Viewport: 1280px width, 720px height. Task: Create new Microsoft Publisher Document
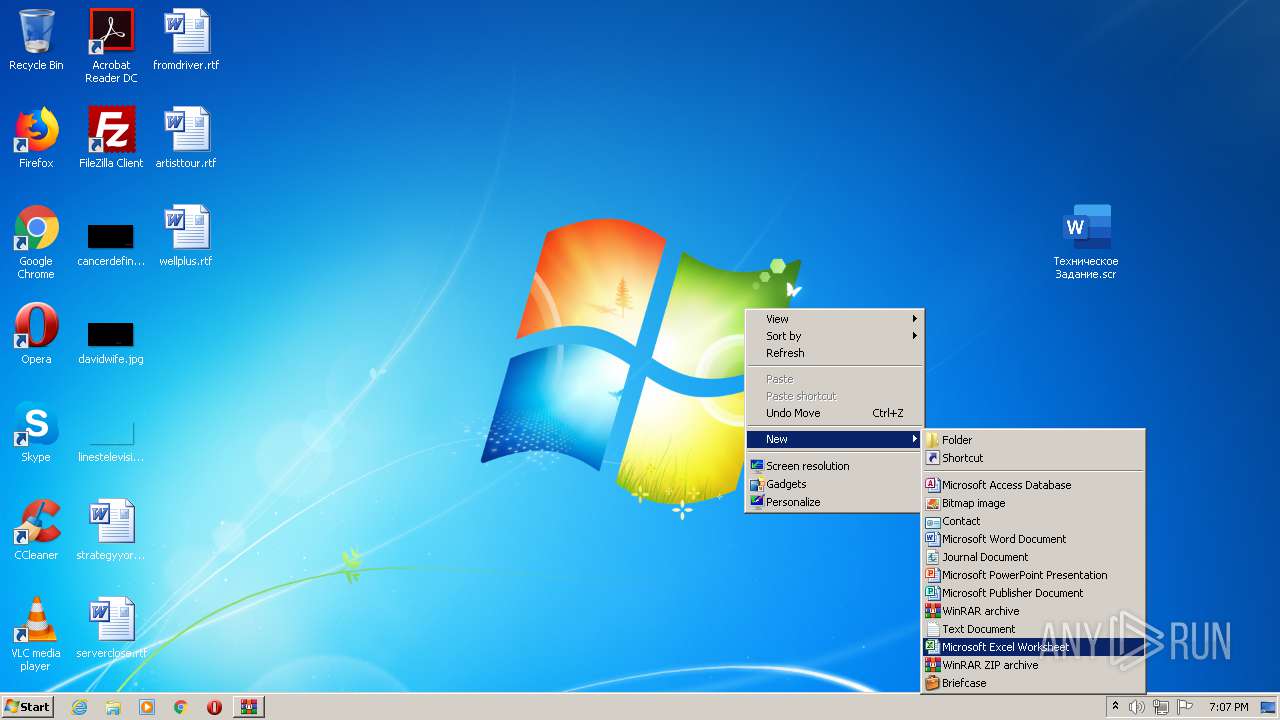(x=1033, y=593)
